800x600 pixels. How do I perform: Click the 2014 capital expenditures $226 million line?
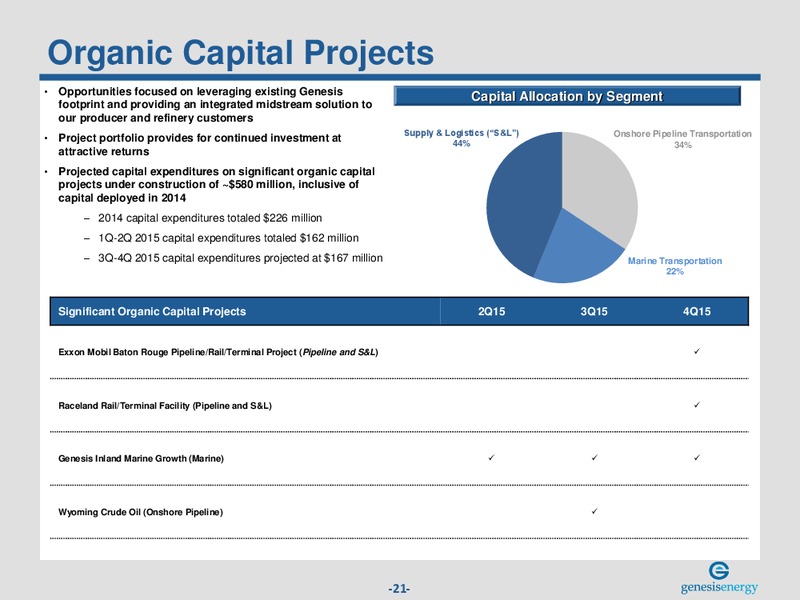point(210,218)
